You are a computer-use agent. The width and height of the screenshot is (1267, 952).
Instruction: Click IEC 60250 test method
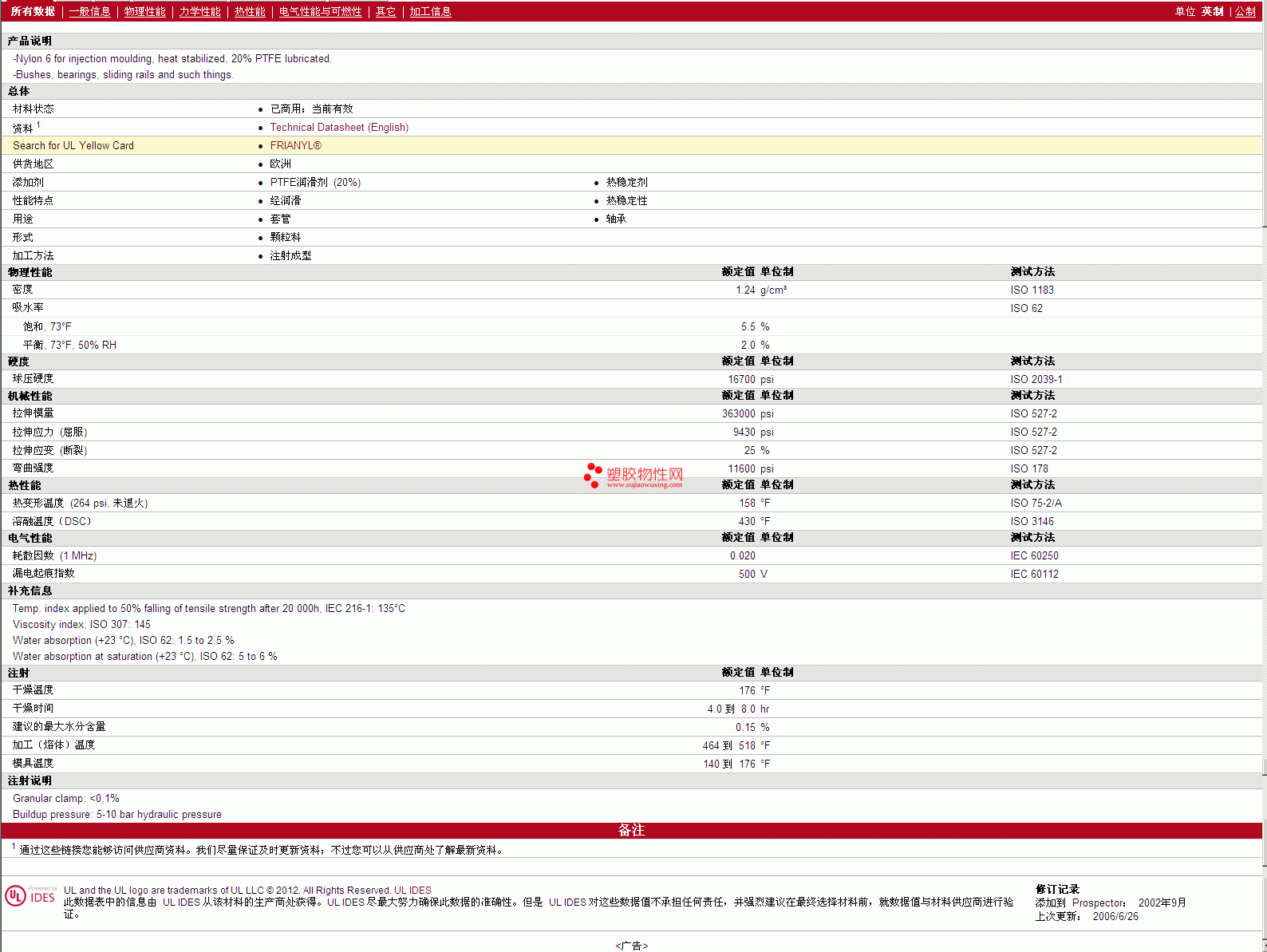(1034, 556)
